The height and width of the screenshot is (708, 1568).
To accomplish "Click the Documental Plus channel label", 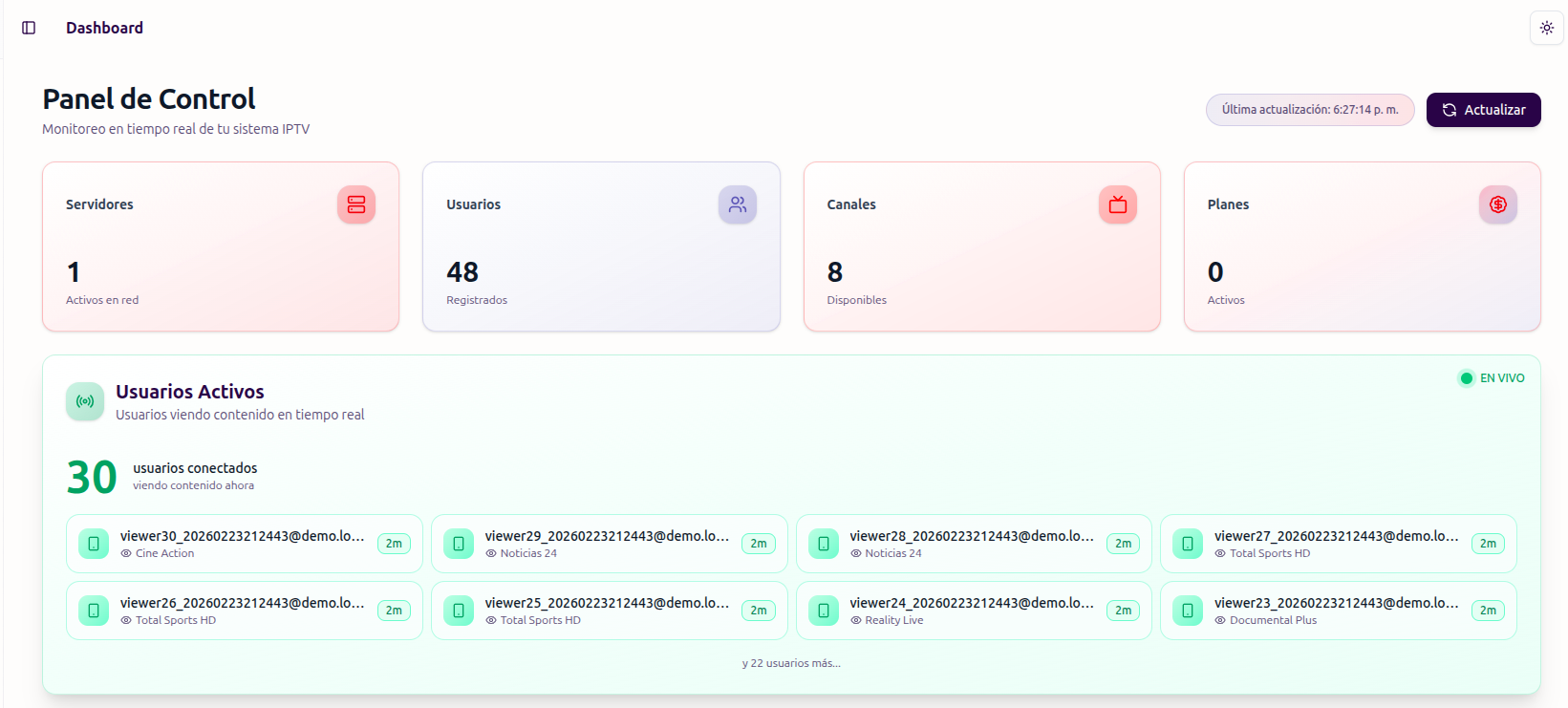I will tap(1273, 620).
